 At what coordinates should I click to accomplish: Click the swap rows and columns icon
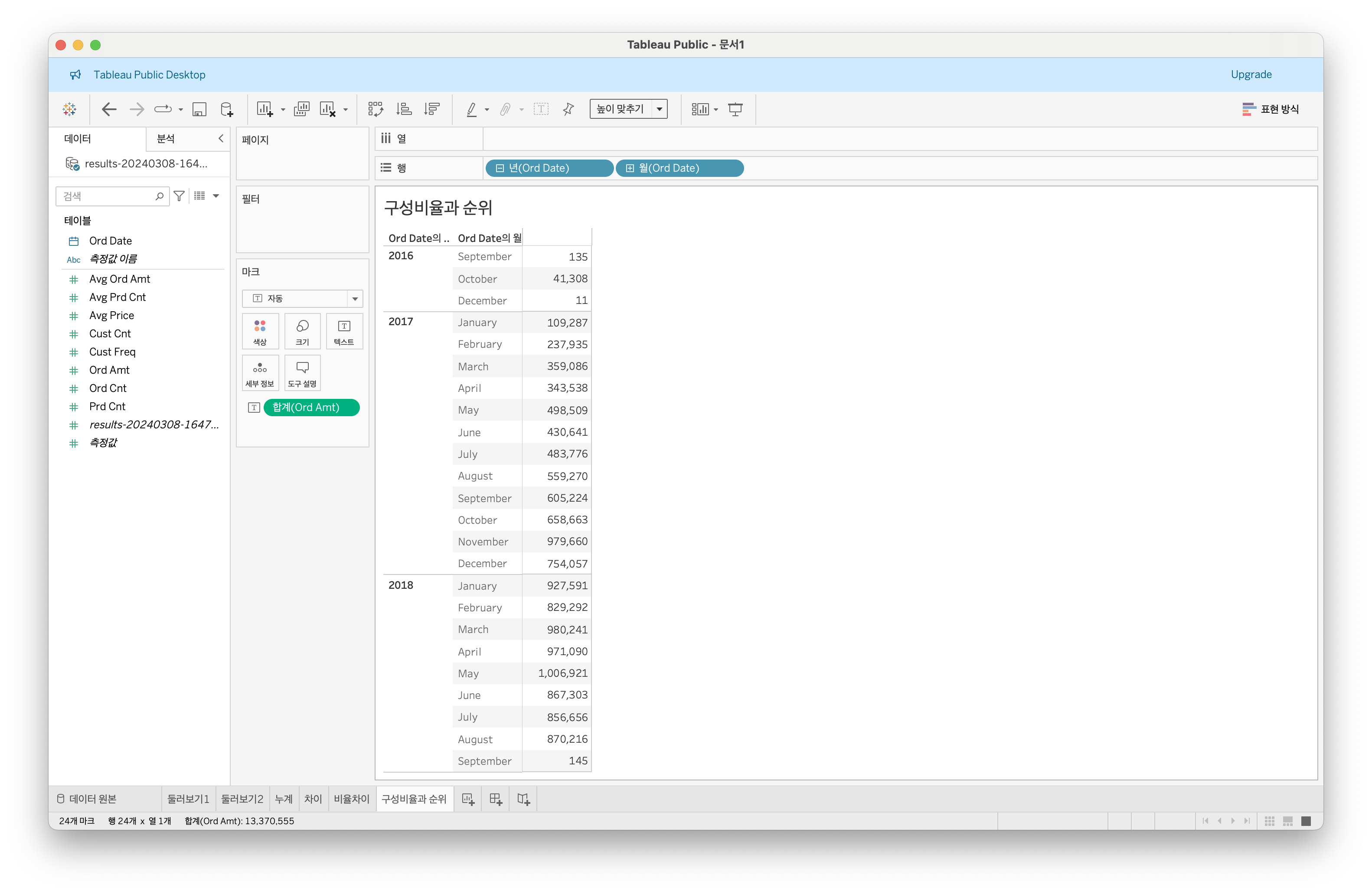pyautogui.click(x=375, y=109)
